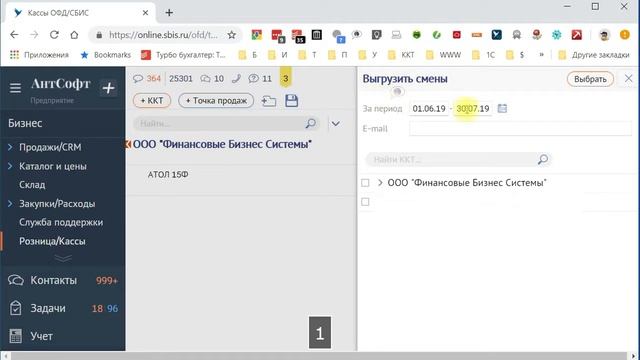Viewport: 640px width, 360px height.
Task: Click the 25301 counter
Action: pos(180,79)
